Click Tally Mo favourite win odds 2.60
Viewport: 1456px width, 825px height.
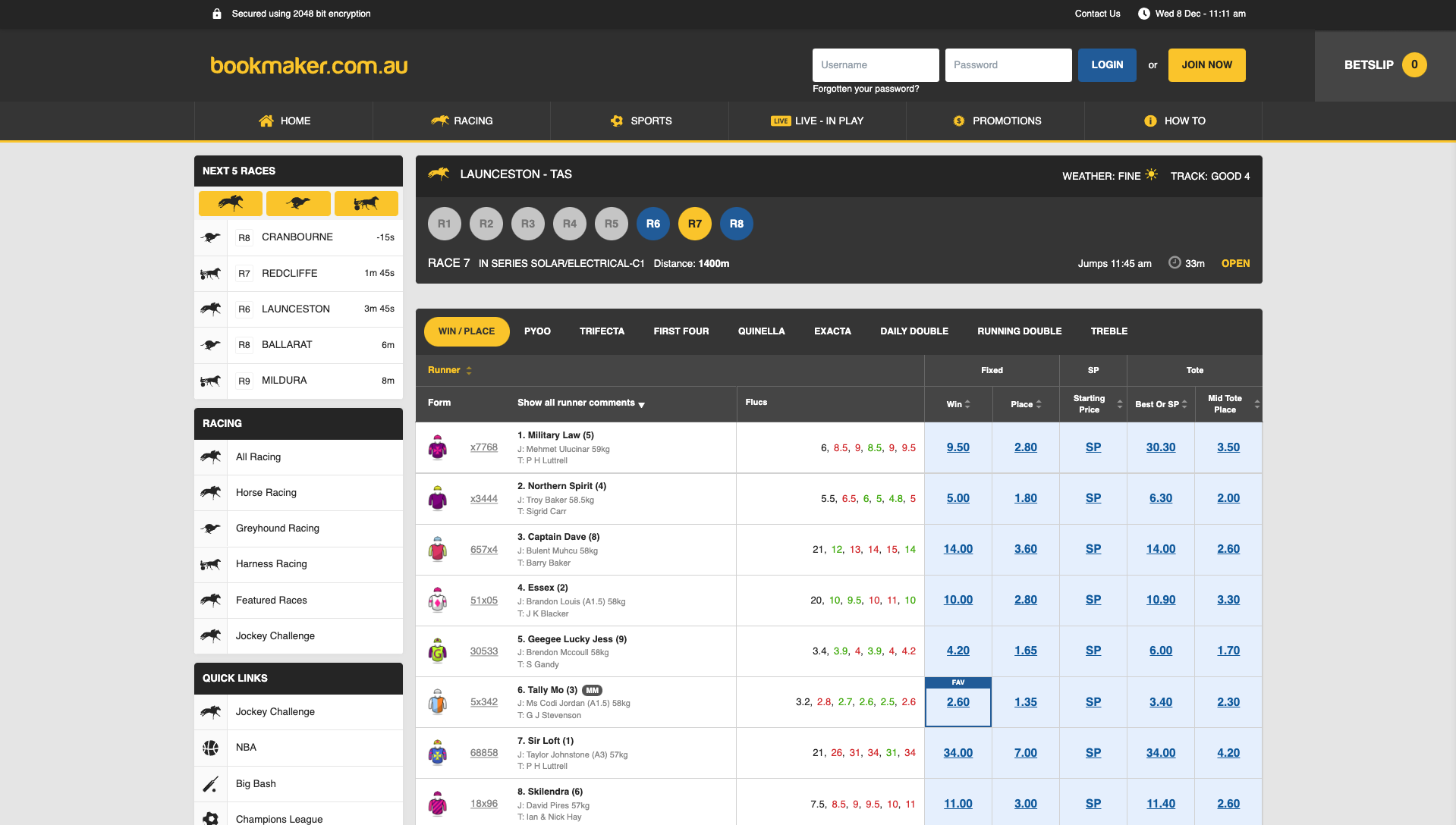pos(958,702)
